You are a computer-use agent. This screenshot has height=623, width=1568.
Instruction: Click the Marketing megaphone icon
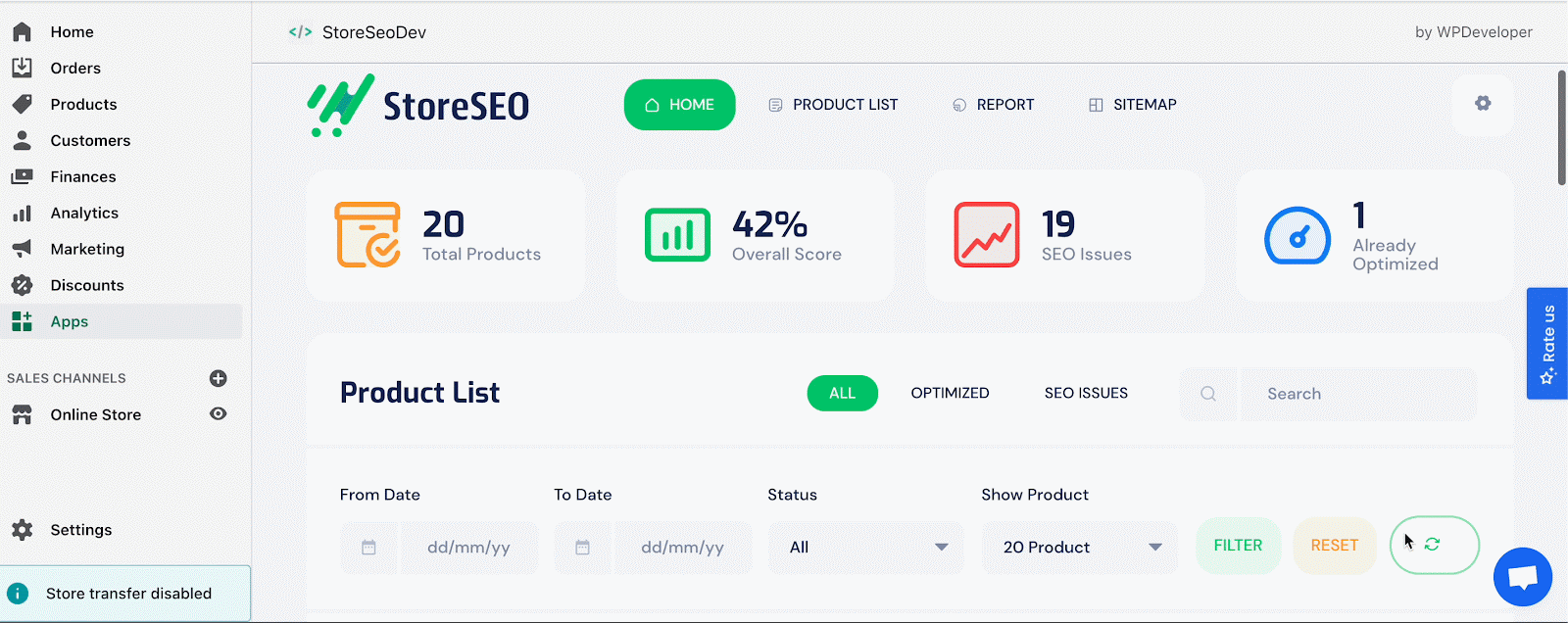[x=22, y=249]
